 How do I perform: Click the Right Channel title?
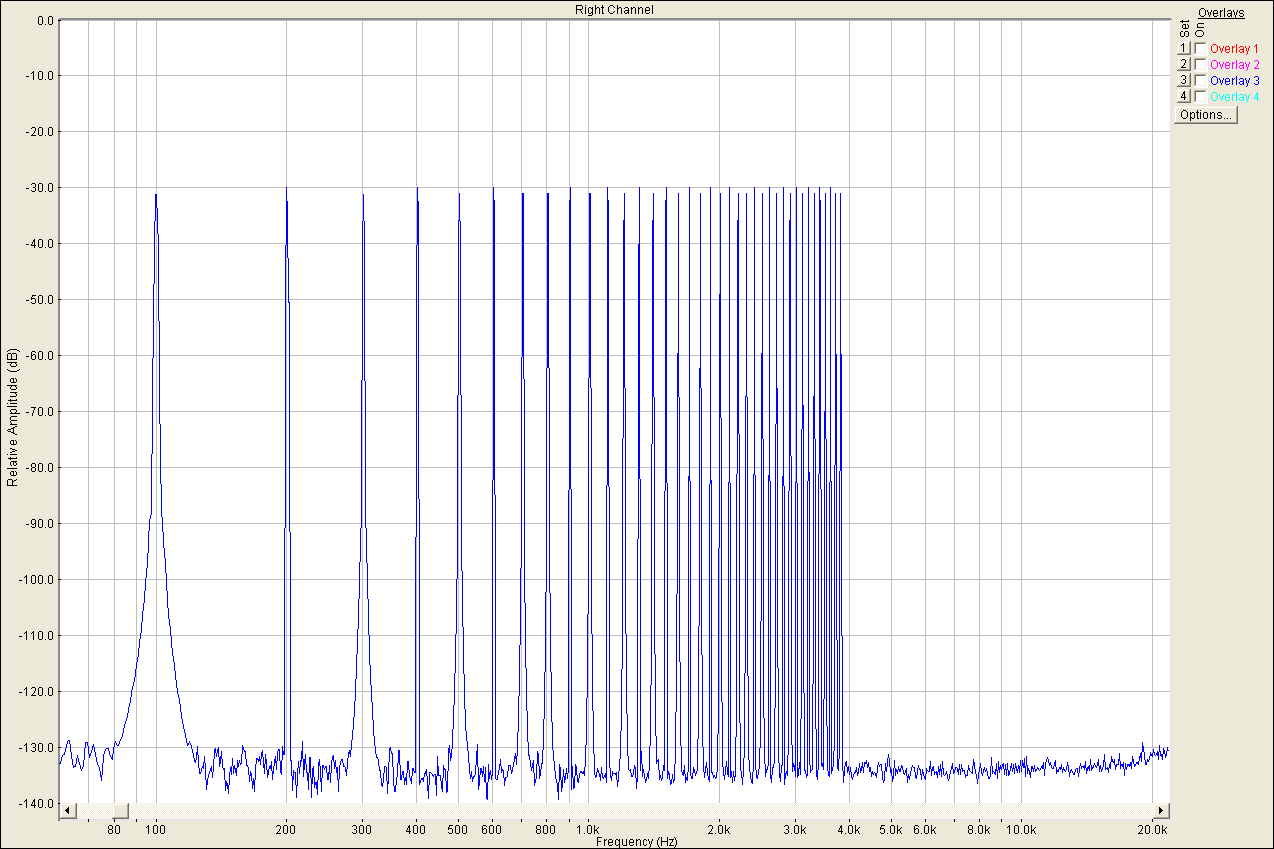[x=614, y=9]
